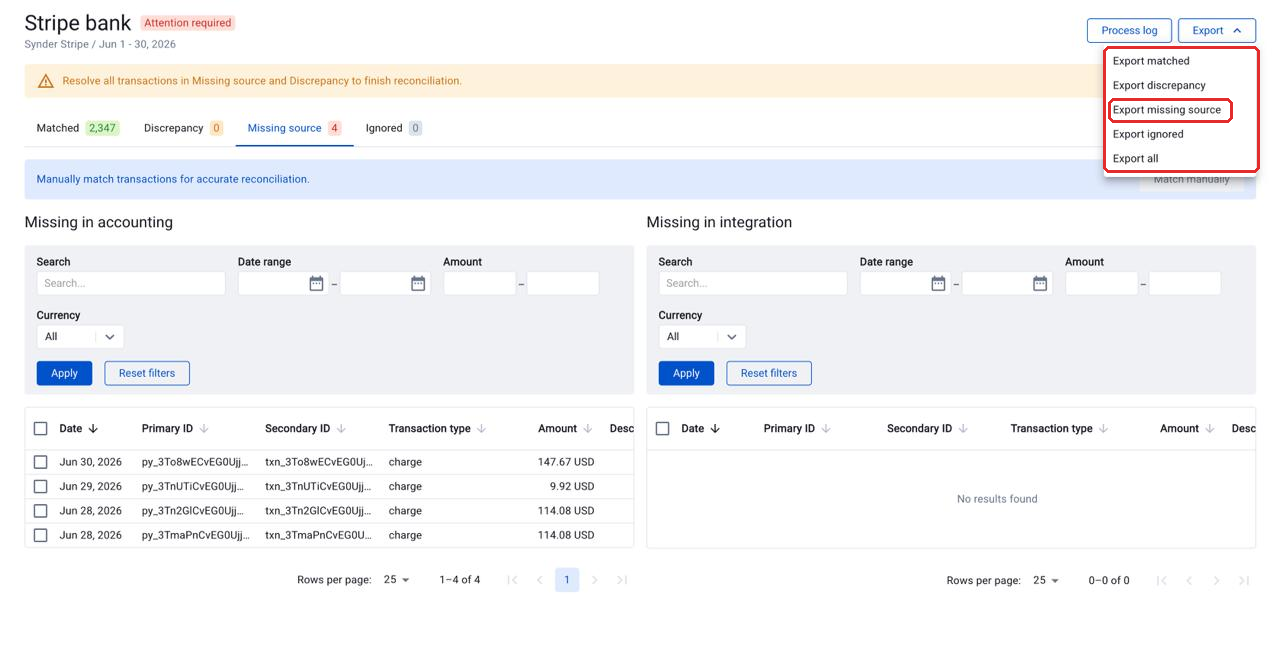Image resolution: width=1280 pixels, height=649 pixels.
Task: Select all rows in Missing in integration table
Action: (663, 429)
